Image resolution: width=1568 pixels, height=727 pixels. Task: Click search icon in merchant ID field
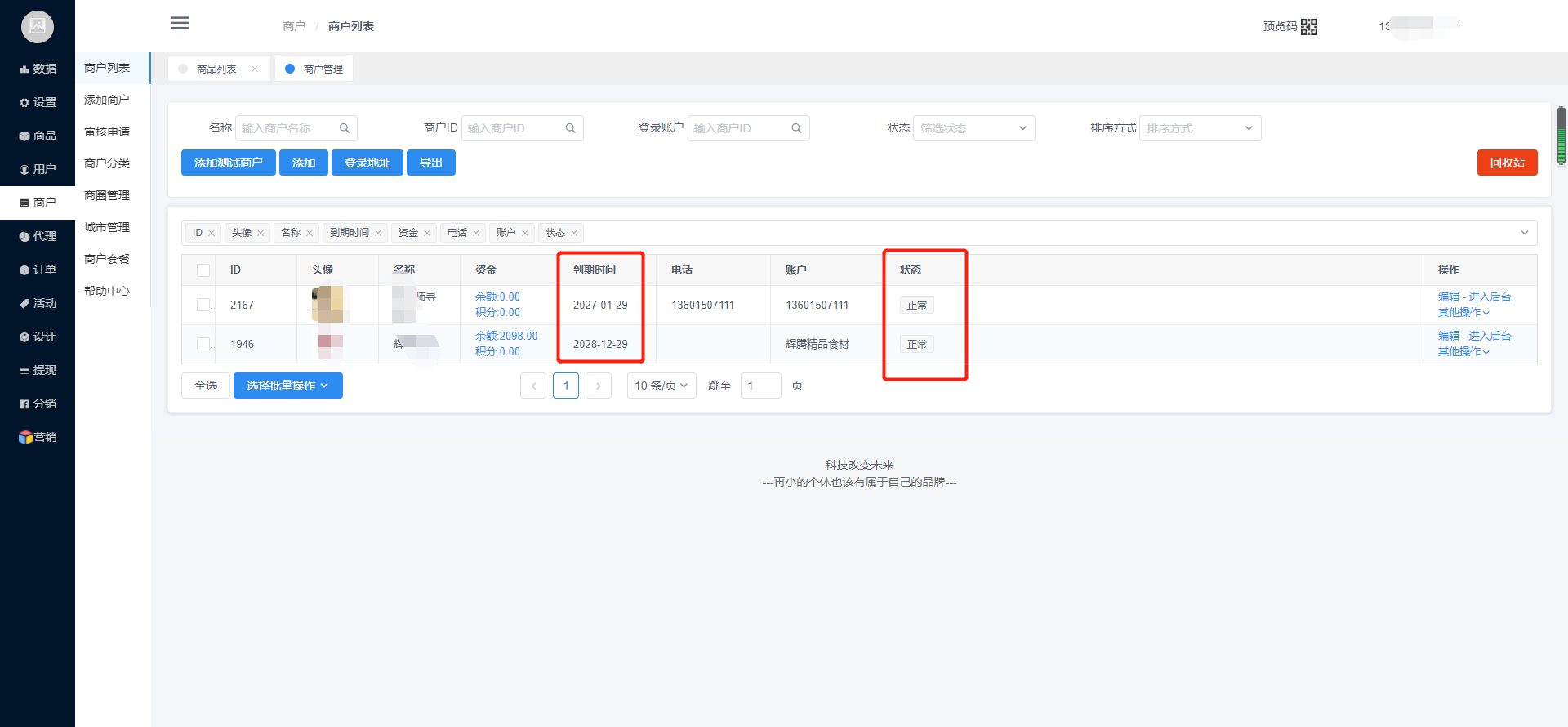coord(571,128)
